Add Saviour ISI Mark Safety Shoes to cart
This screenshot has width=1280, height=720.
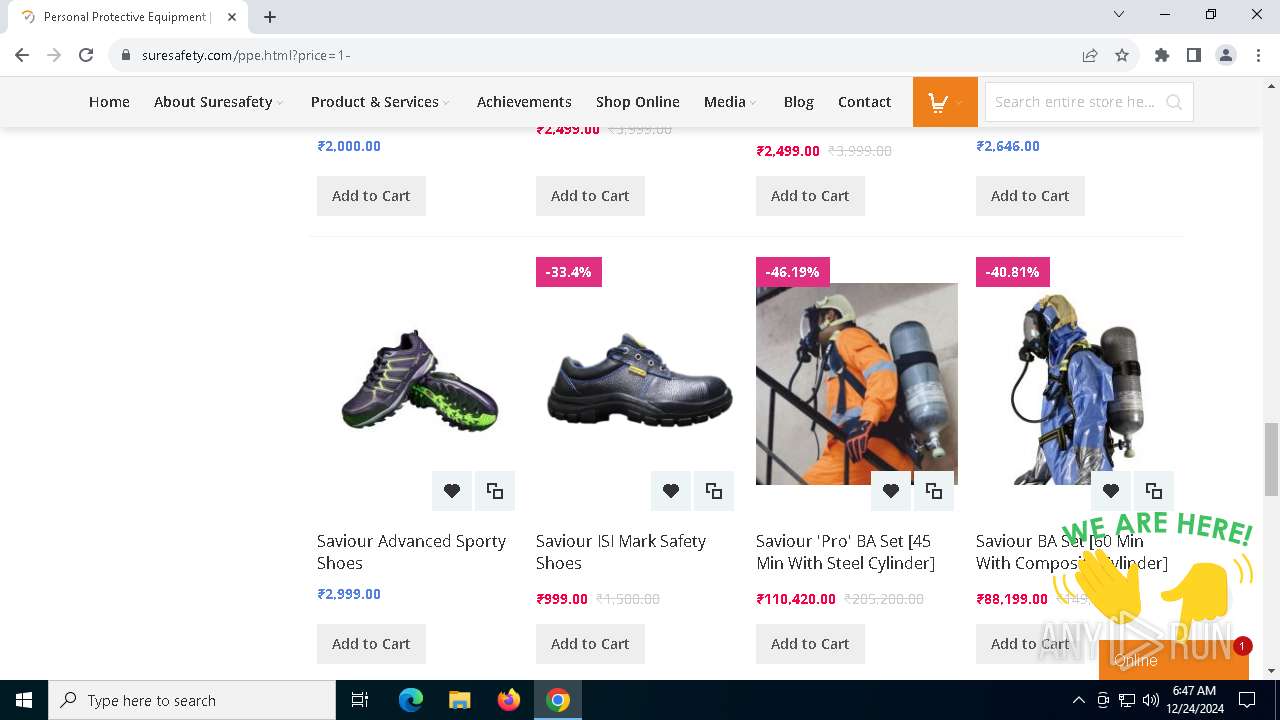point(590,644)
